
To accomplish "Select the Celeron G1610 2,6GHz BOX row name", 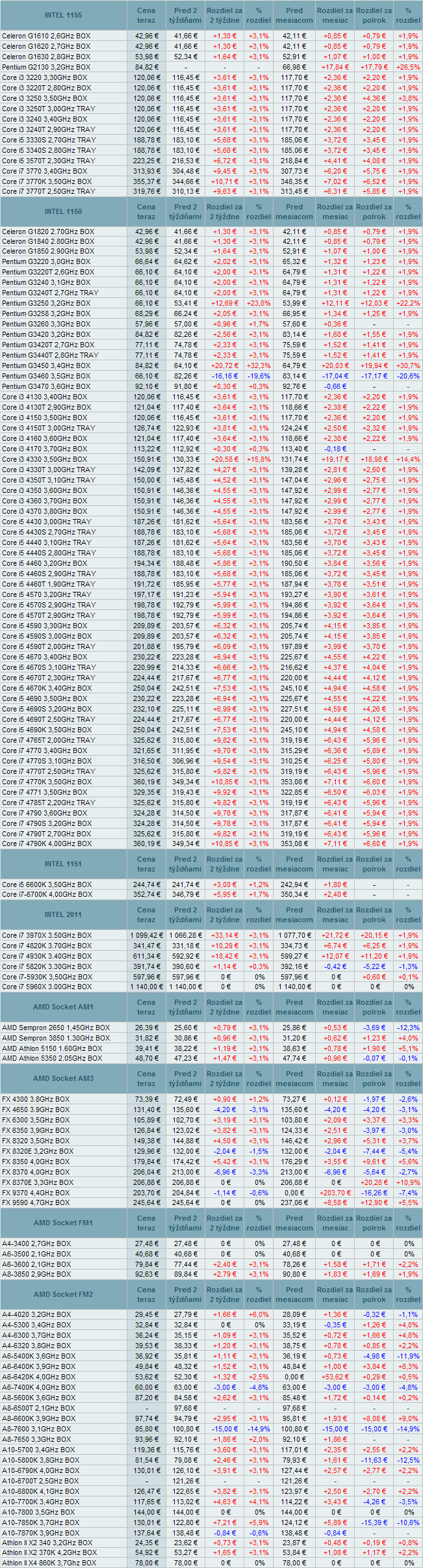I will pyautogui.click(x=46, y=36).
